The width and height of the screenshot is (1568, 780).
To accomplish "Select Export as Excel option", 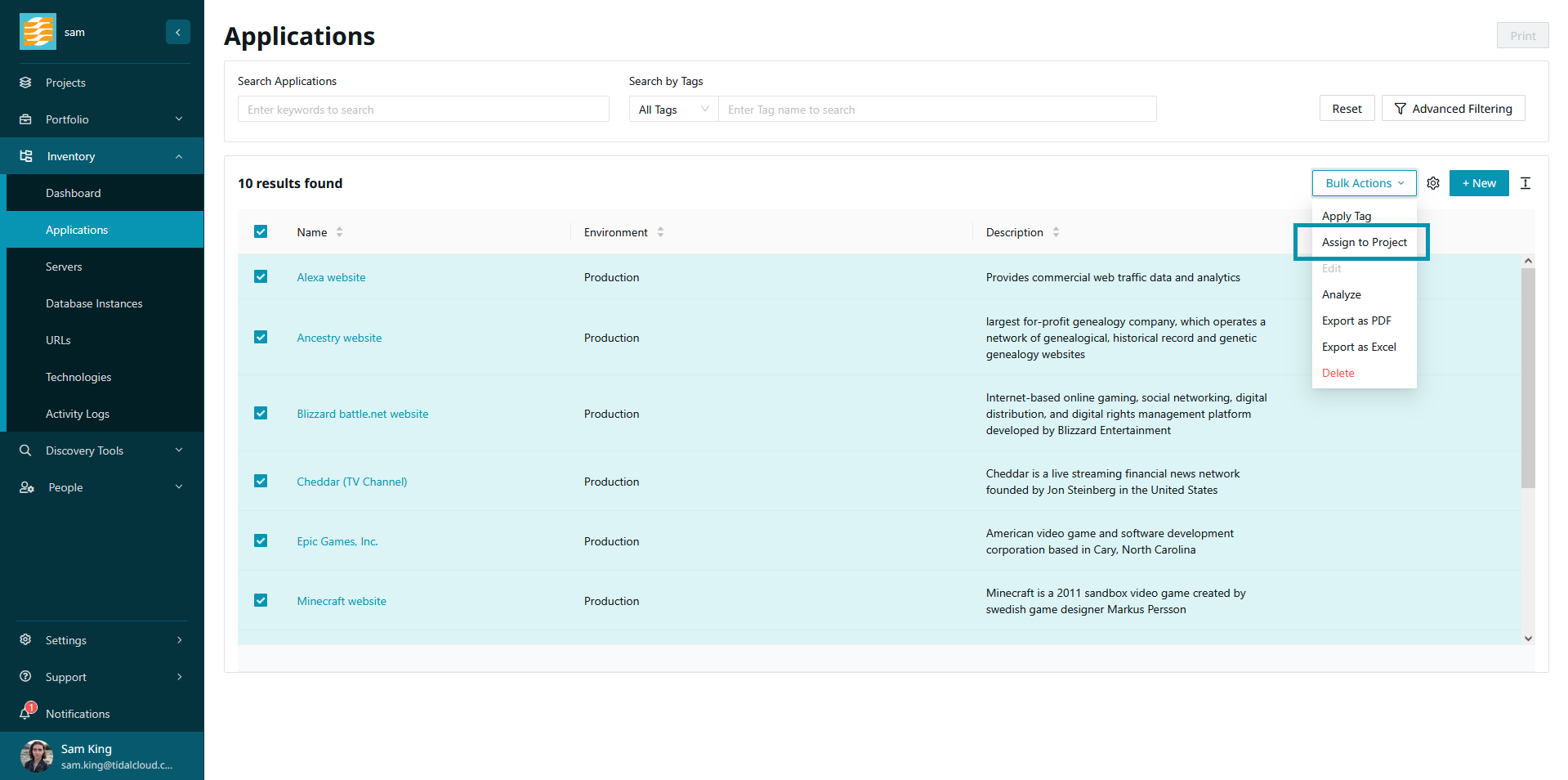I will tap(1358, 347).
